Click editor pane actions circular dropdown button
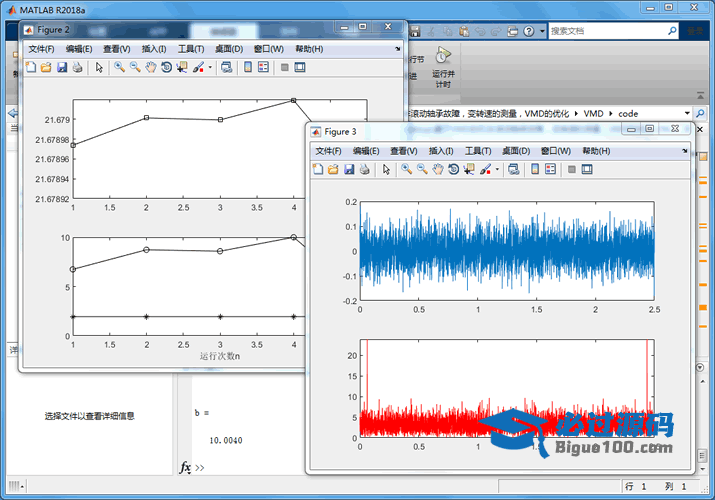The image size is (715, 500). click(700, 367)
